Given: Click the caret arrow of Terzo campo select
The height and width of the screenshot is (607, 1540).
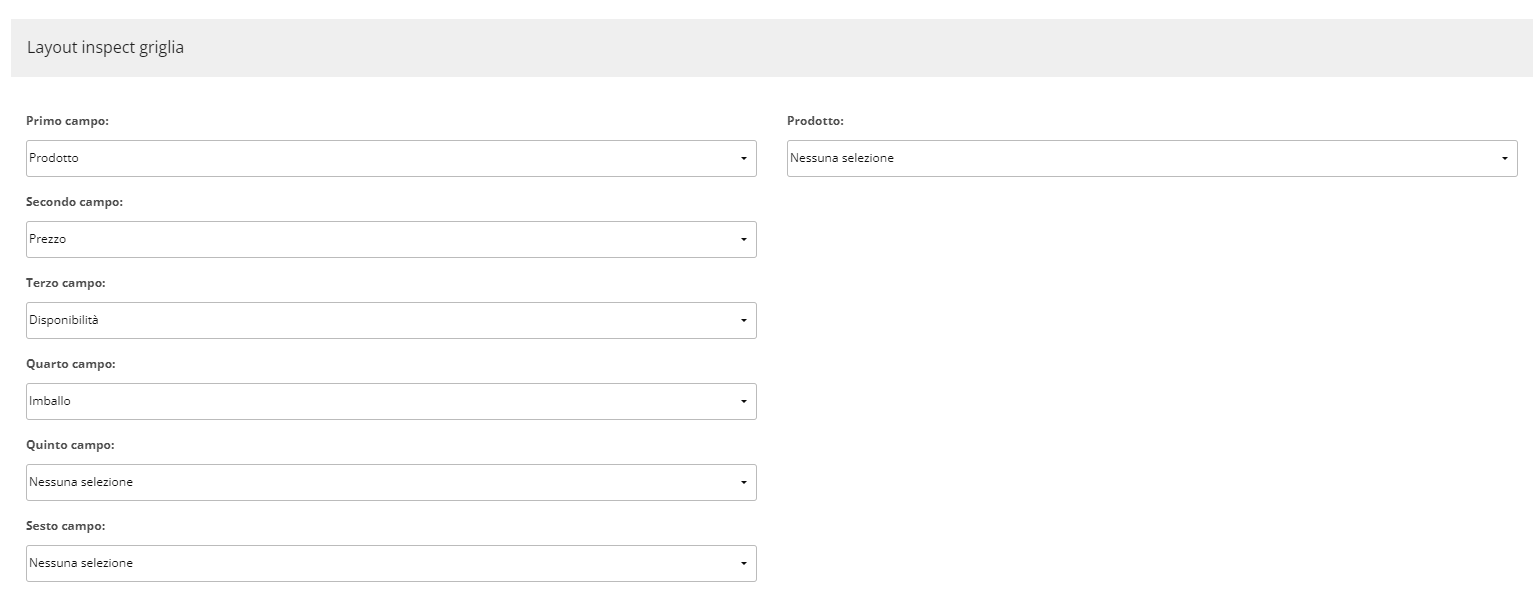Looking at the screenshot, I should (743, 321).
